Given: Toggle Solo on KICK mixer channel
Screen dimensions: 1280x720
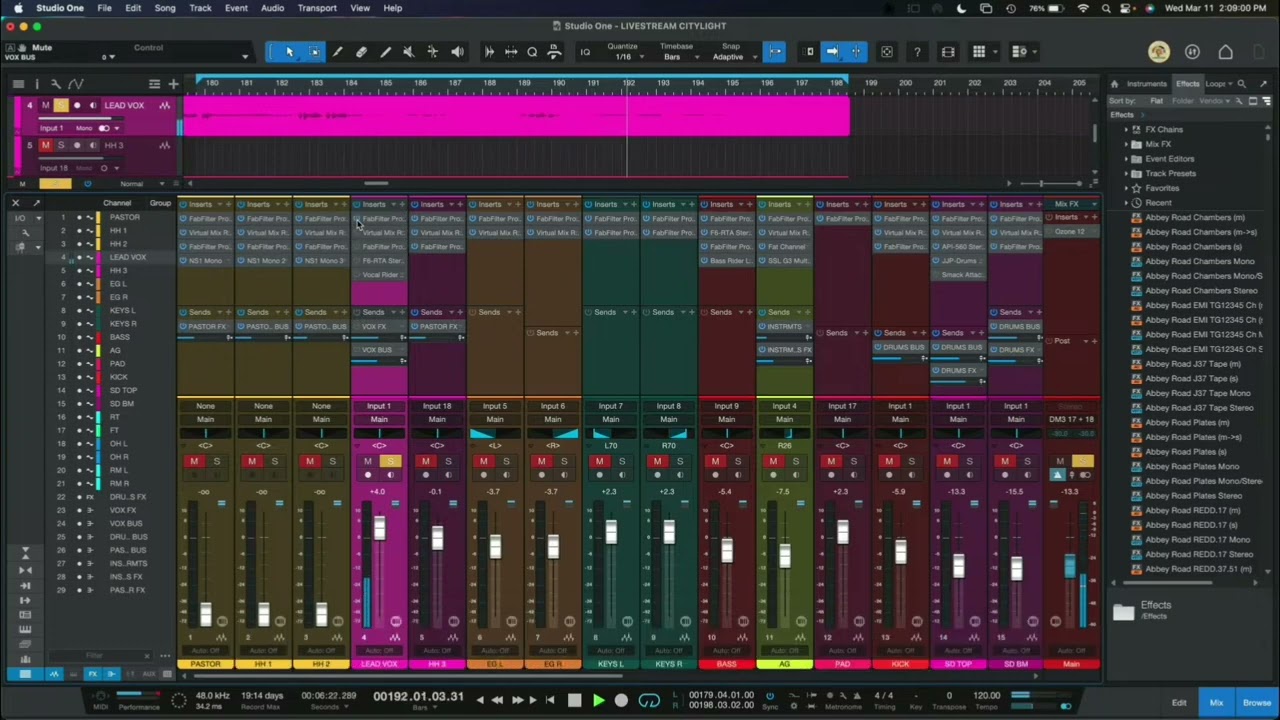Looking at the screenshot, I should tap(912, 462).
